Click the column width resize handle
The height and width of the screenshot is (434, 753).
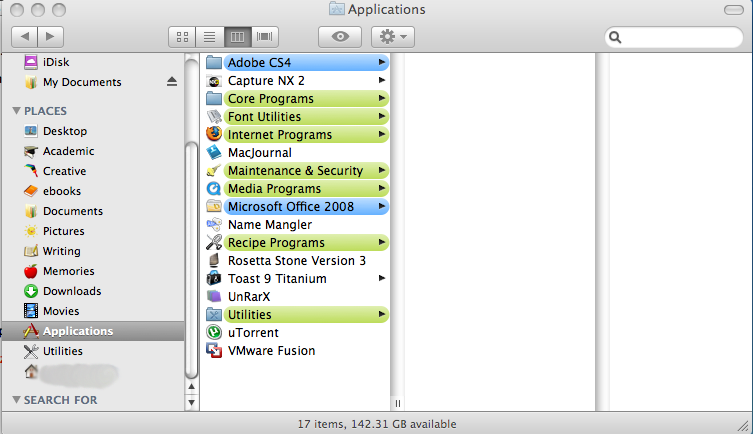(x=398, y=403)
